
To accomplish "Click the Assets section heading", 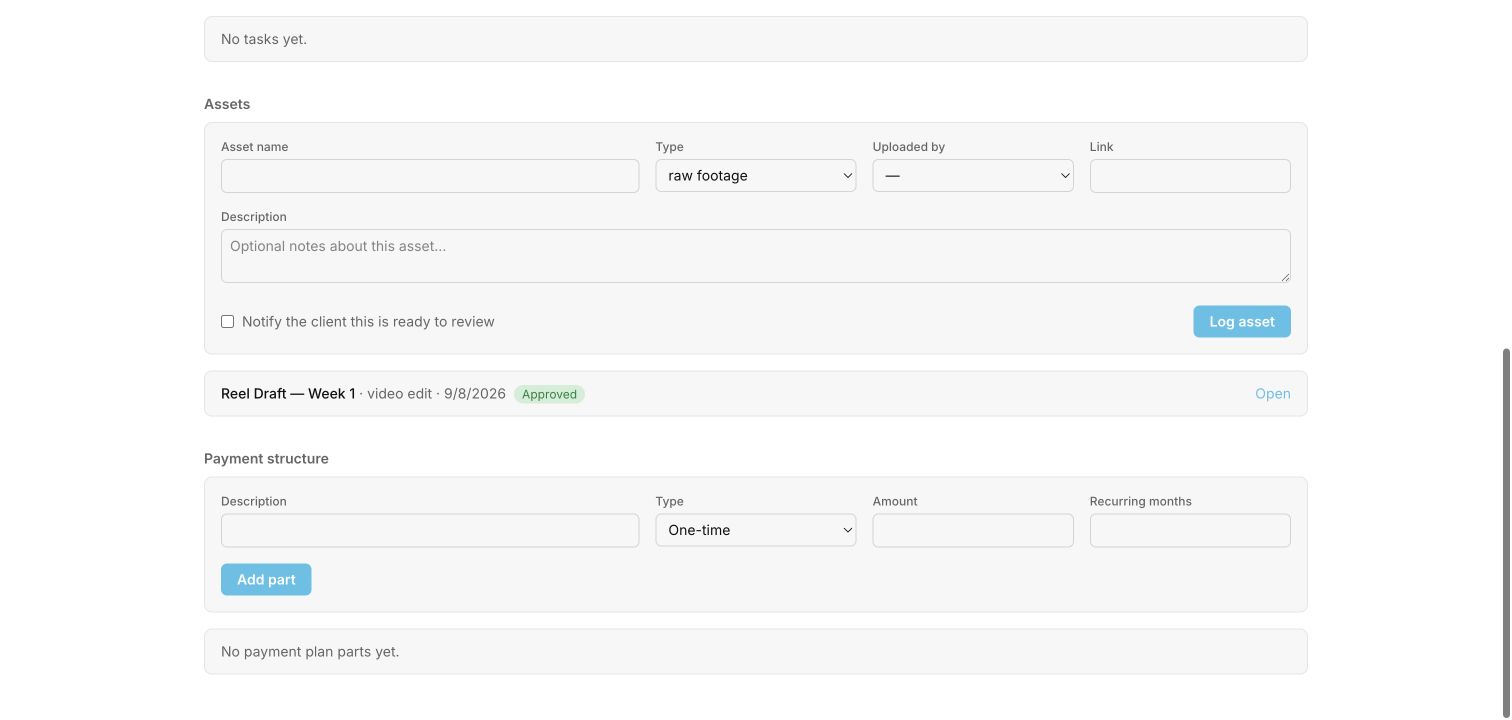I will (x=227, y=104).
